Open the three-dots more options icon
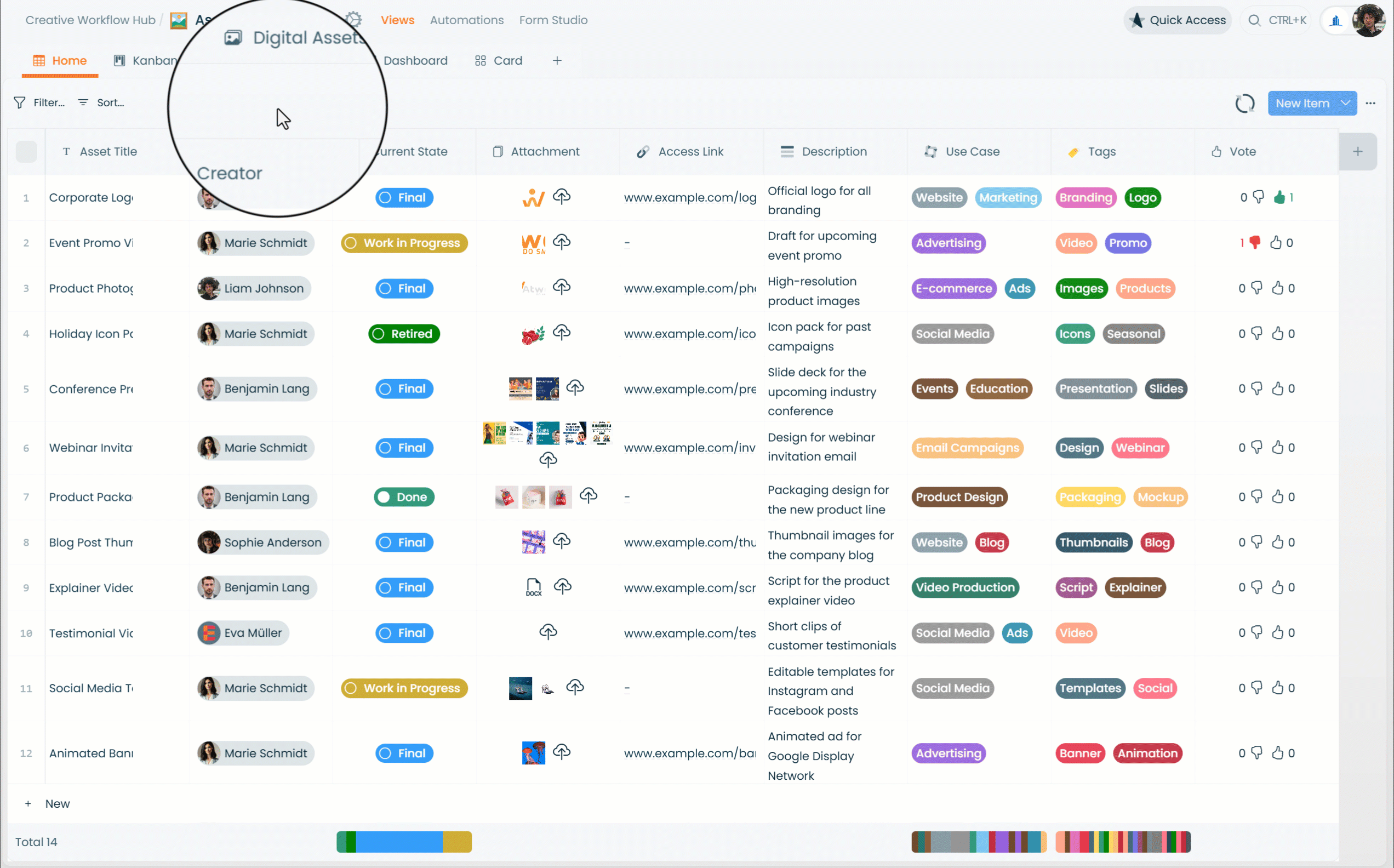This screenshot has width=1394, height=868. pos(1370,104)
